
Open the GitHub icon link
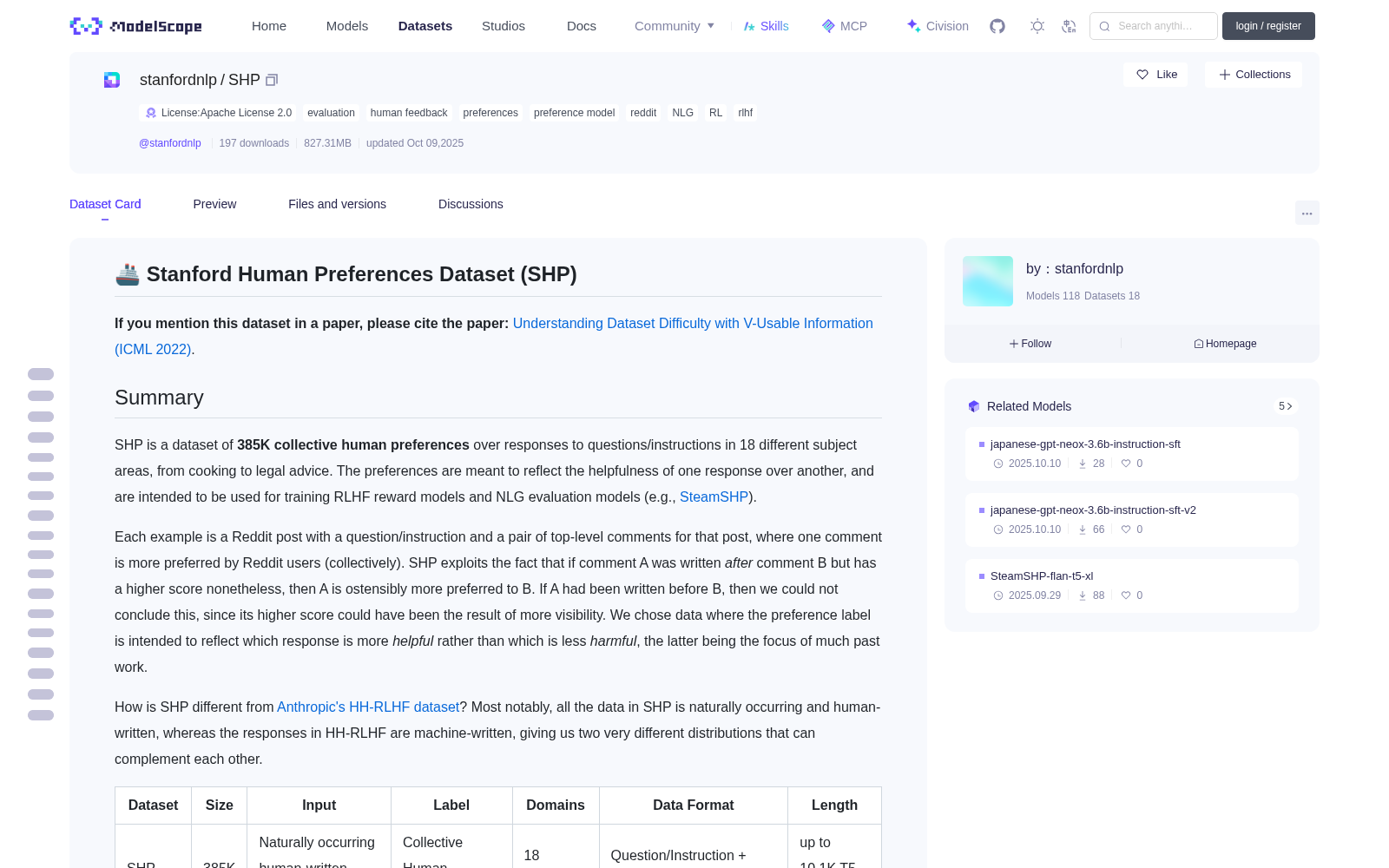(997, 26)
